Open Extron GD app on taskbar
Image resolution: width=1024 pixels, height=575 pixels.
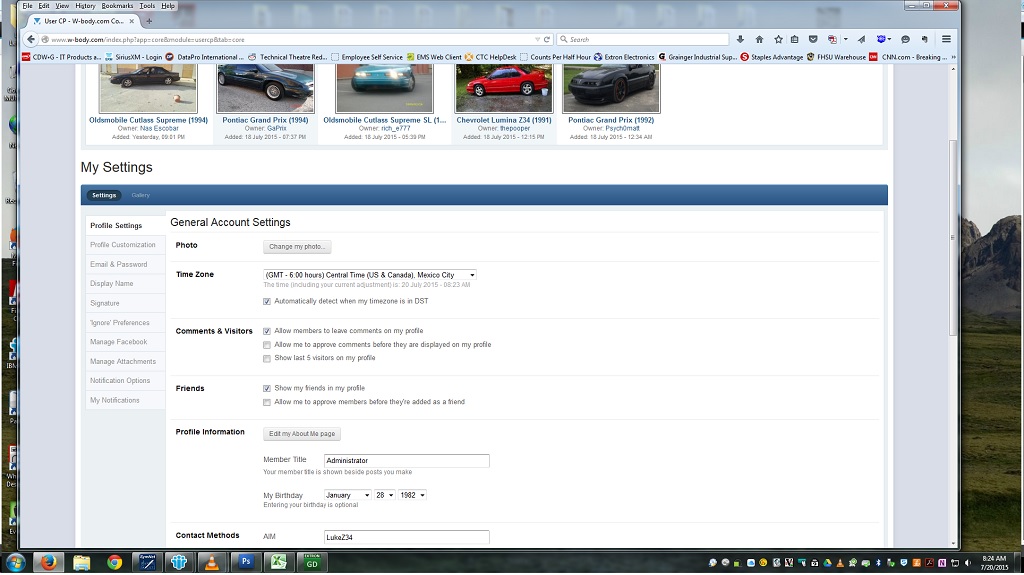(x=312, y=561)
